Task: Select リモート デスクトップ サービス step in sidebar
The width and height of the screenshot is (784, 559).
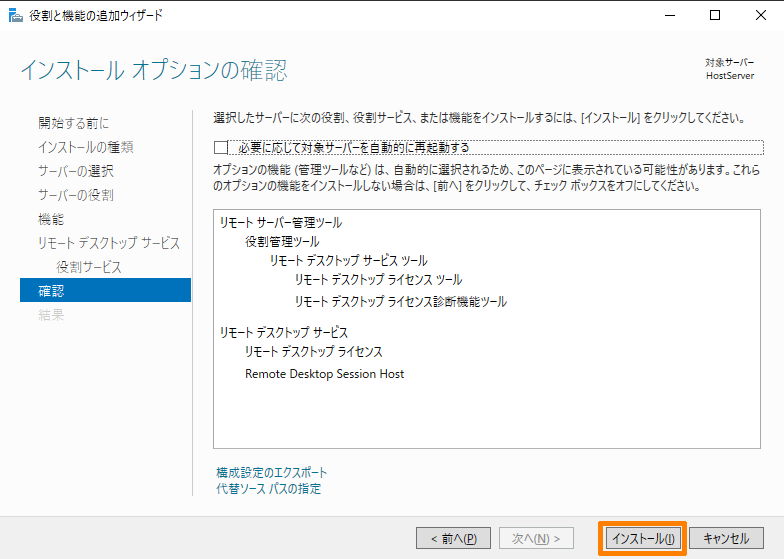Action: (x=108, y=243)
